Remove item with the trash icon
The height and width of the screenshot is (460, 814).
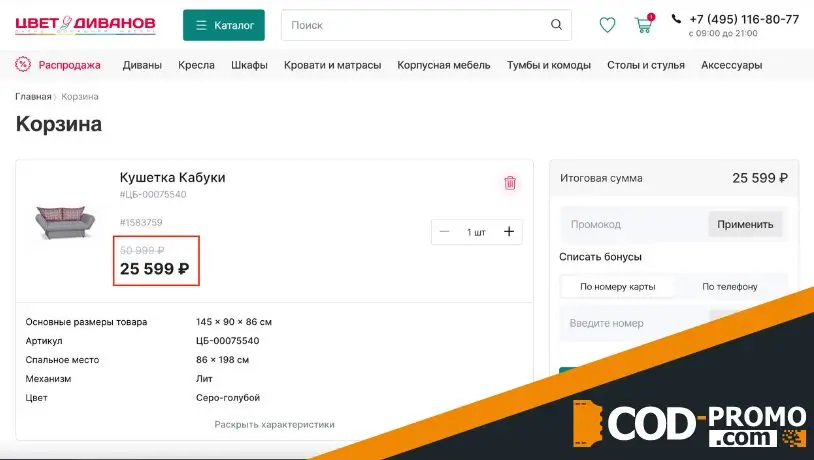tap(510, 183)
